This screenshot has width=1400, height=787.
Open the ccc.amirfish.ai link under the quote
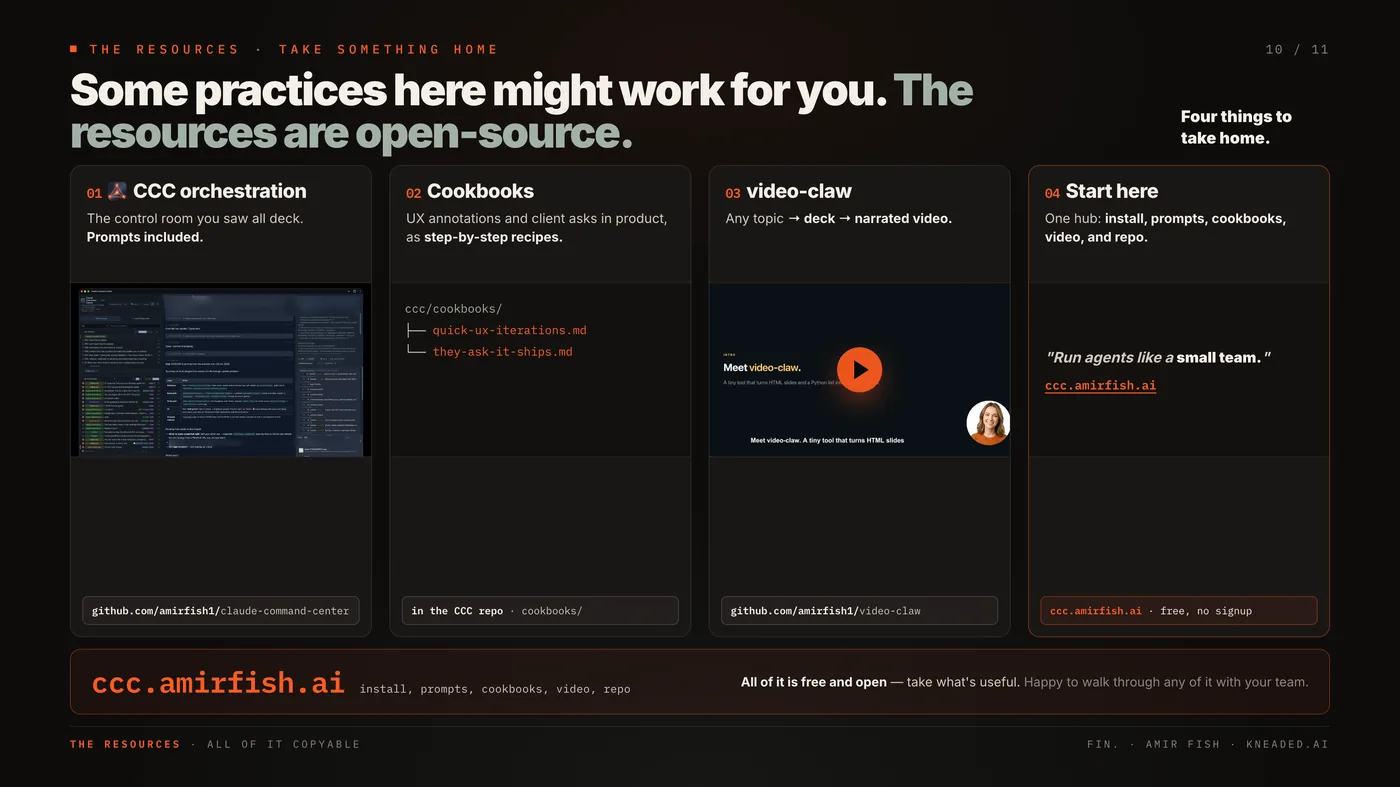click(x=1100, y=385)
